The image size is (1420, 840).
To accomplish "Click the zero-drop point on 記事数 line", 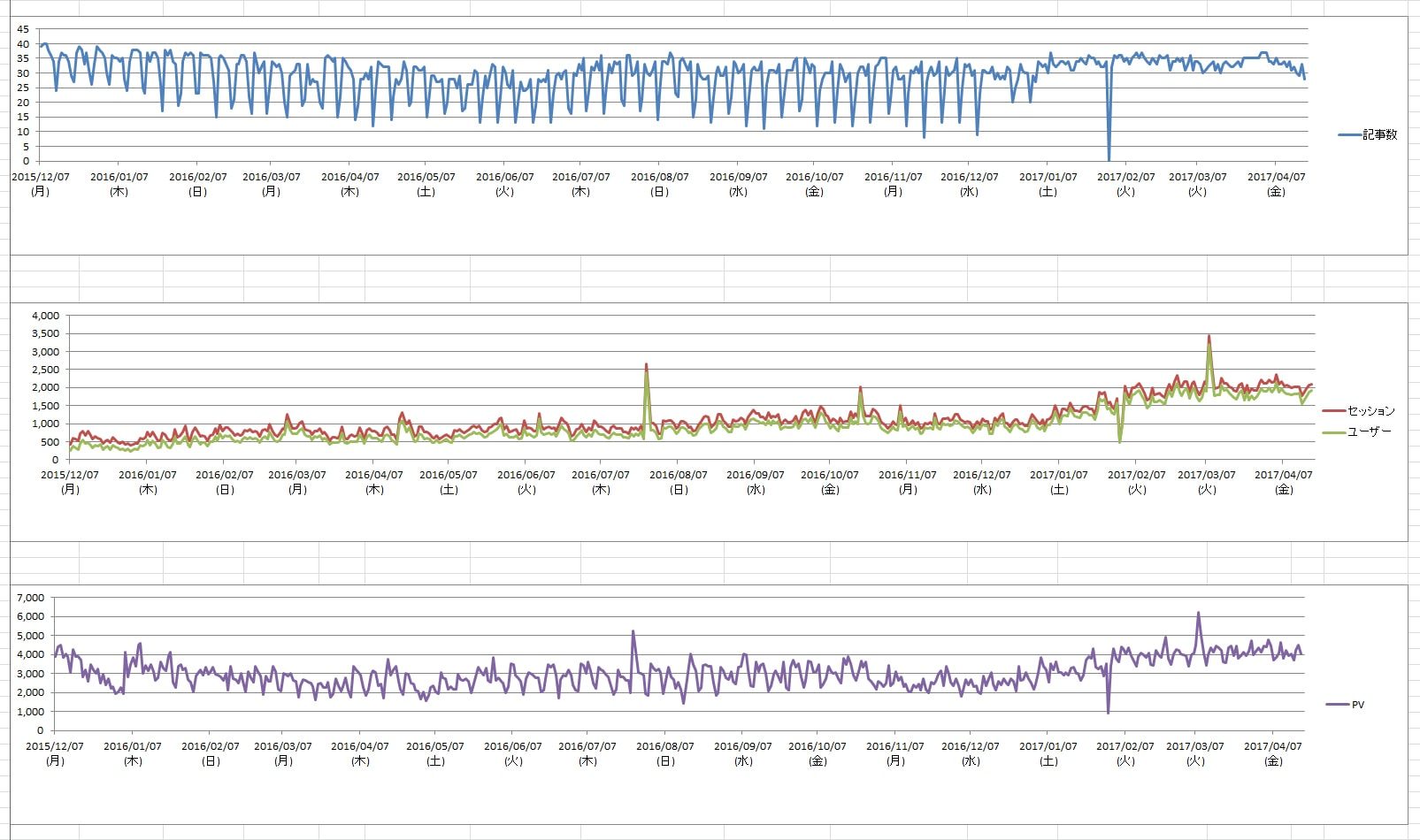I will [x=1109, y=159].
